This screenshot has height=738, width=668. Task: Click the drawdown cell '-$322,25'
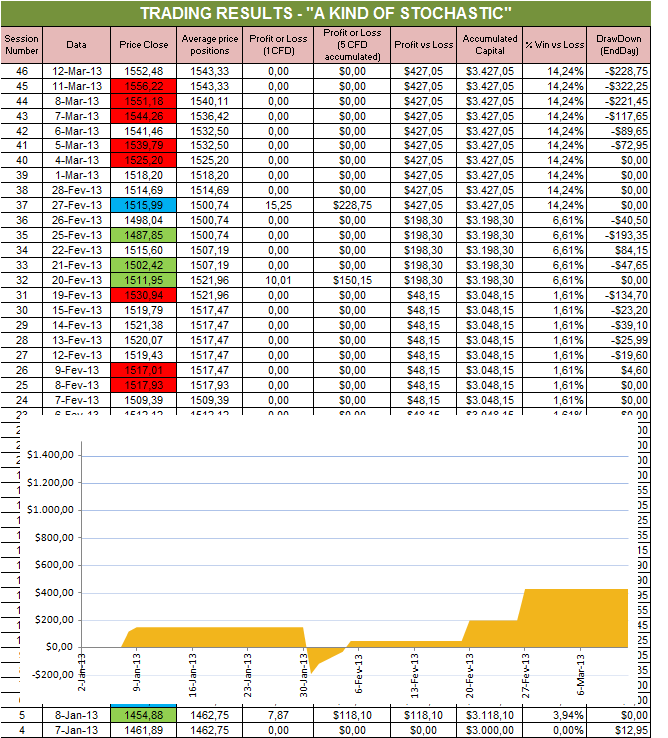619,86
